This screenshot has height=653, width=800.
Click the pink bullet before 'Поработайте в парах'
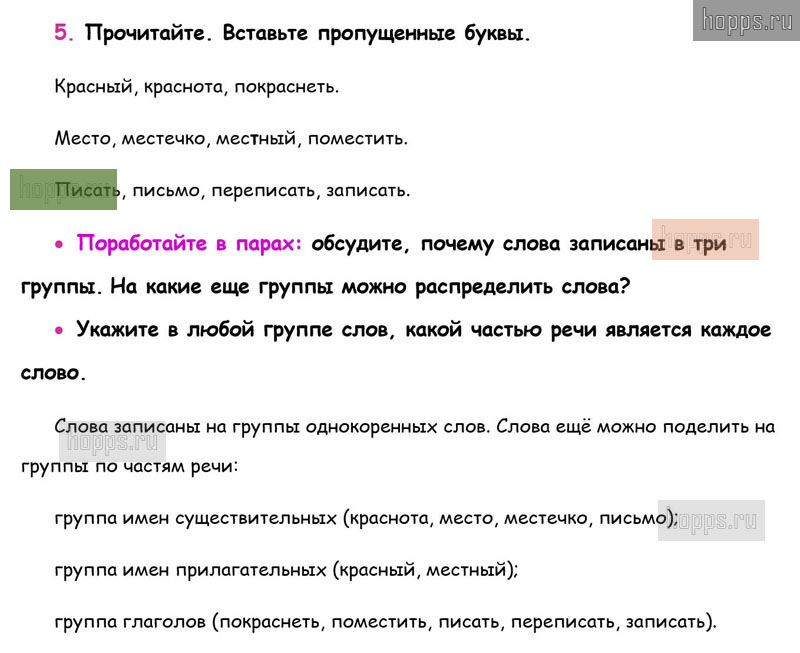(60, 245)
